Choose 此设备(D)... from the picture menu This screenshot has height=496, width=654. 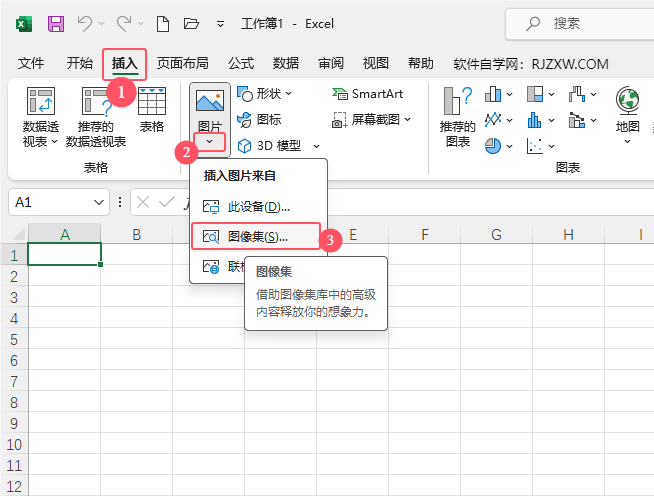(259, 206)
